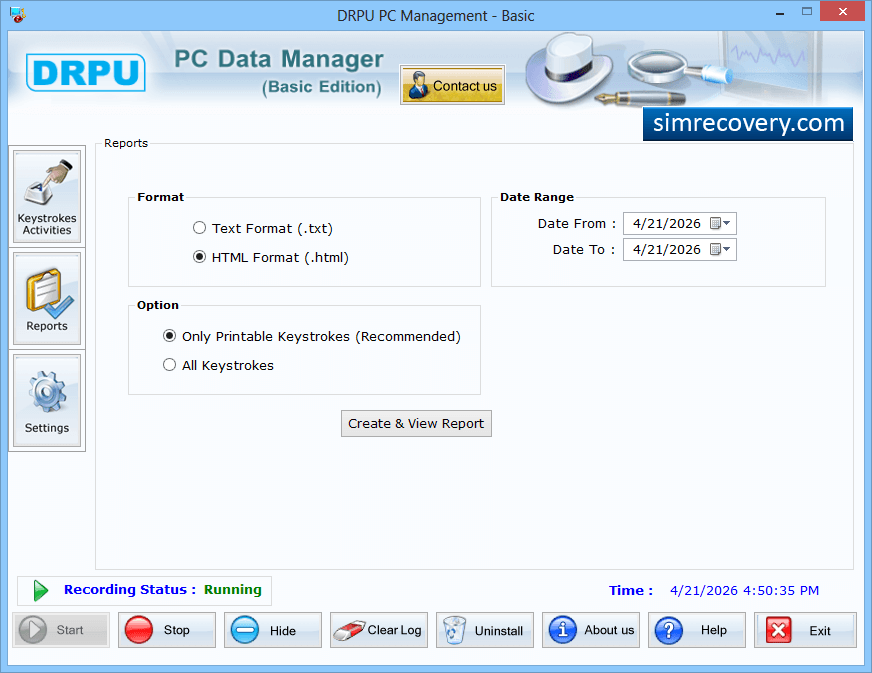Maximize the DRPU PC Management window

click(x=807, y=12)
